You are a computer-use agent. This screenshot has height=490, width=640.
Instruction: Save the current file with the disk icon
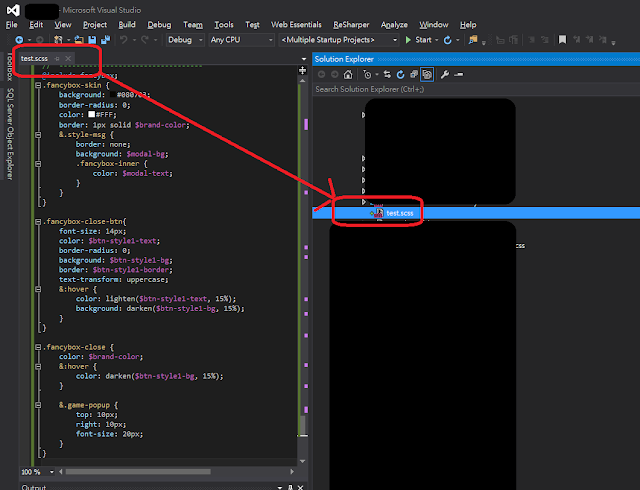92,40
